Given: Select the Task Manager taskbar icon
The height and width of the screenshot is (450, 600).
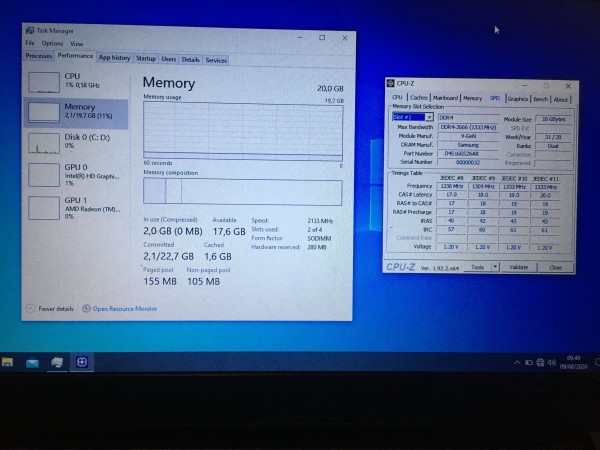Looking at the screenshot, I should pyautogui.click(x=57, y=362).
